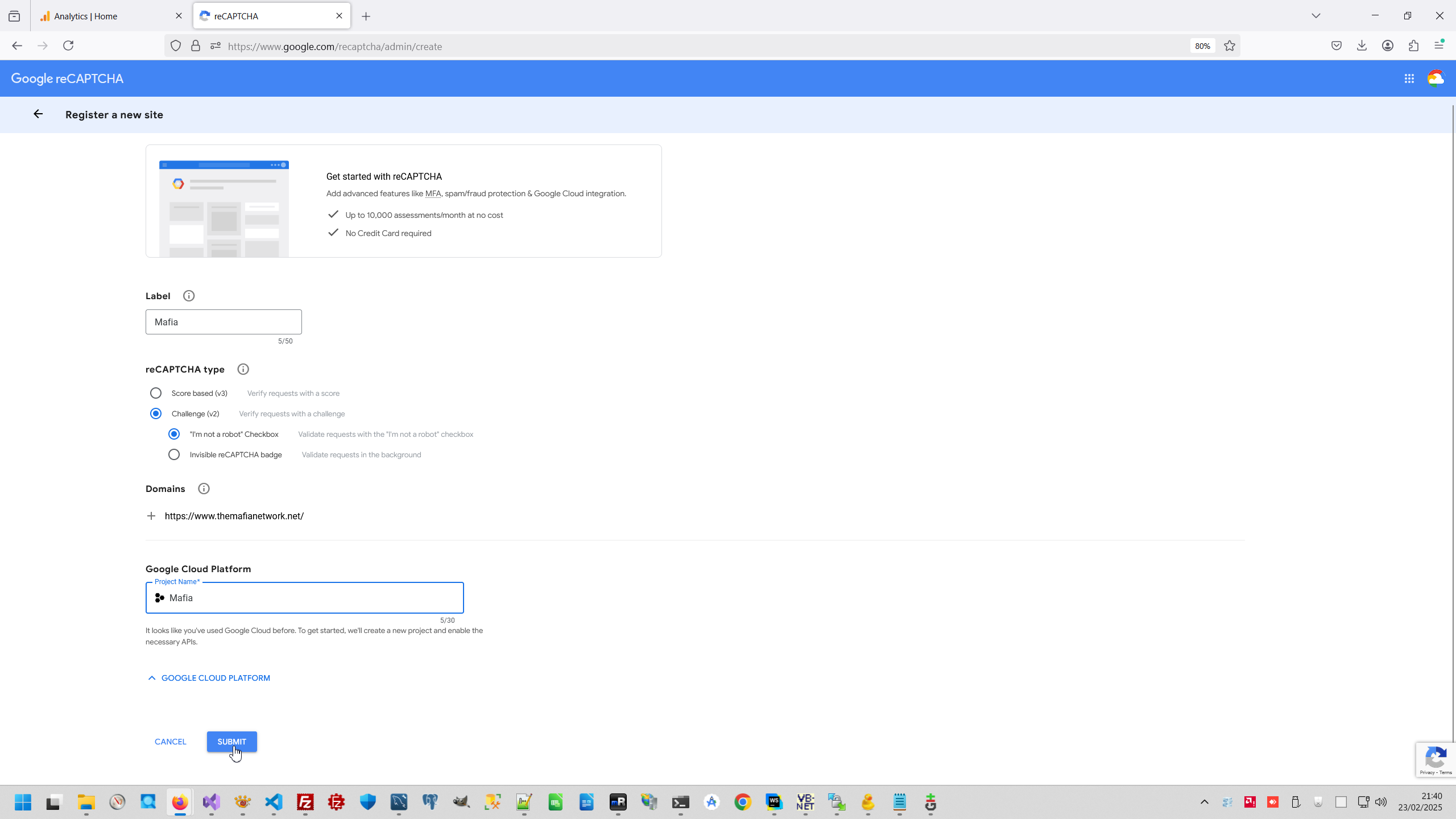Click the Label text field containing Mafia
The height and width of the screenshot is (819, 1456).
pos(224,322)
